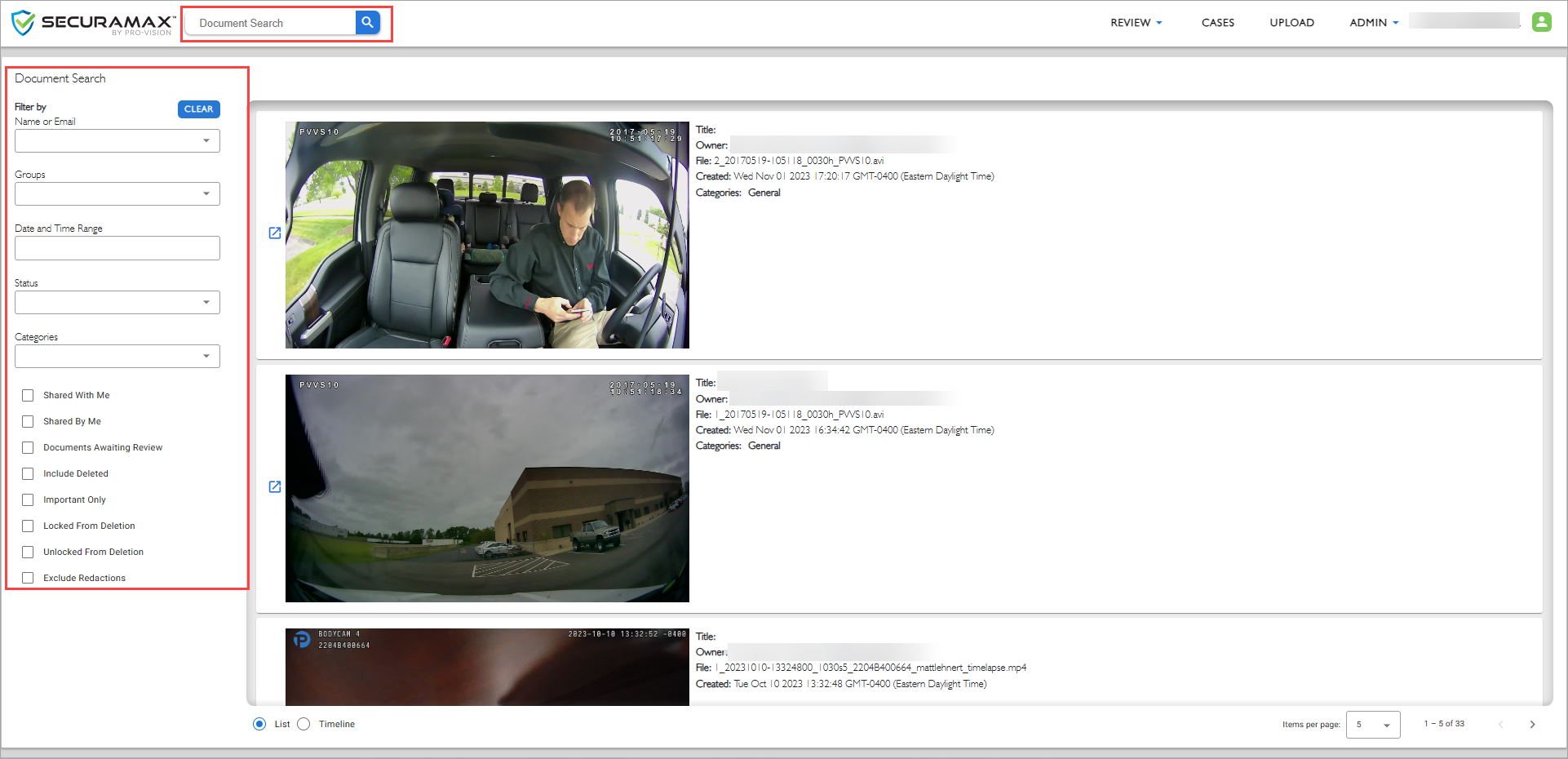The height and width of the screenshot is (759, 1568).
Task: Go to the previous page of results
Action: pos(1500,724)
